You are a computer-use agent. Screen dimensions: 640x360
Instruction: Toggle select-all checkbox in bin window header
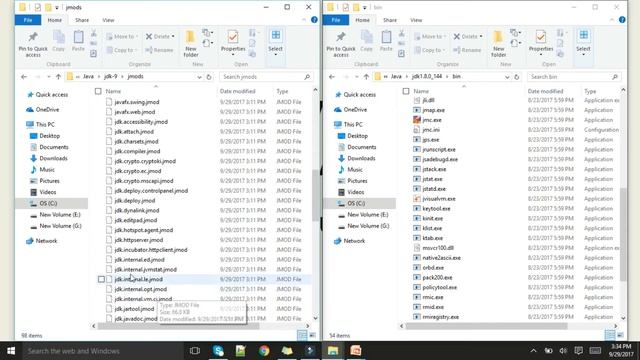click(406, 91)
